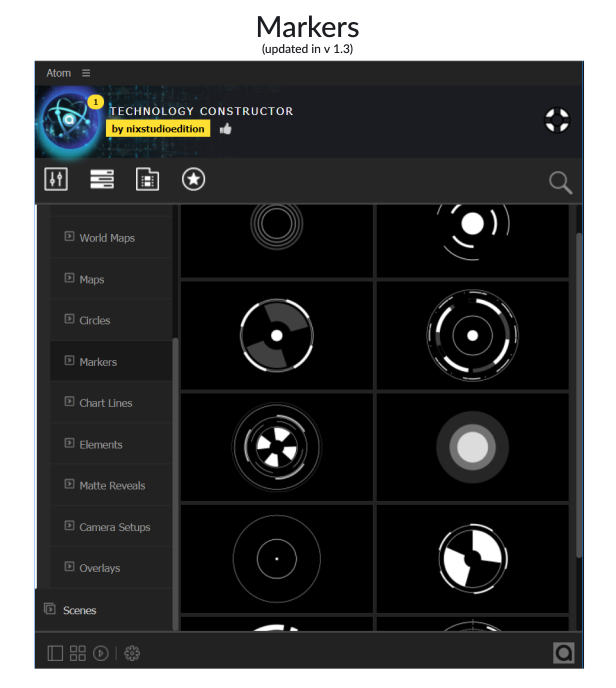Image resolution: width=616 pixels, height=688 pixels.
Task: Open the Matte Reveals category
Action: (x=111, y=486)
